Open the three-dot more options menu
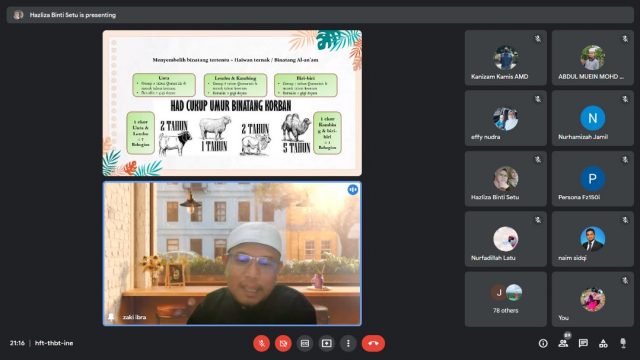The width and height of the screenshot is (640, 360). point(348,343)
